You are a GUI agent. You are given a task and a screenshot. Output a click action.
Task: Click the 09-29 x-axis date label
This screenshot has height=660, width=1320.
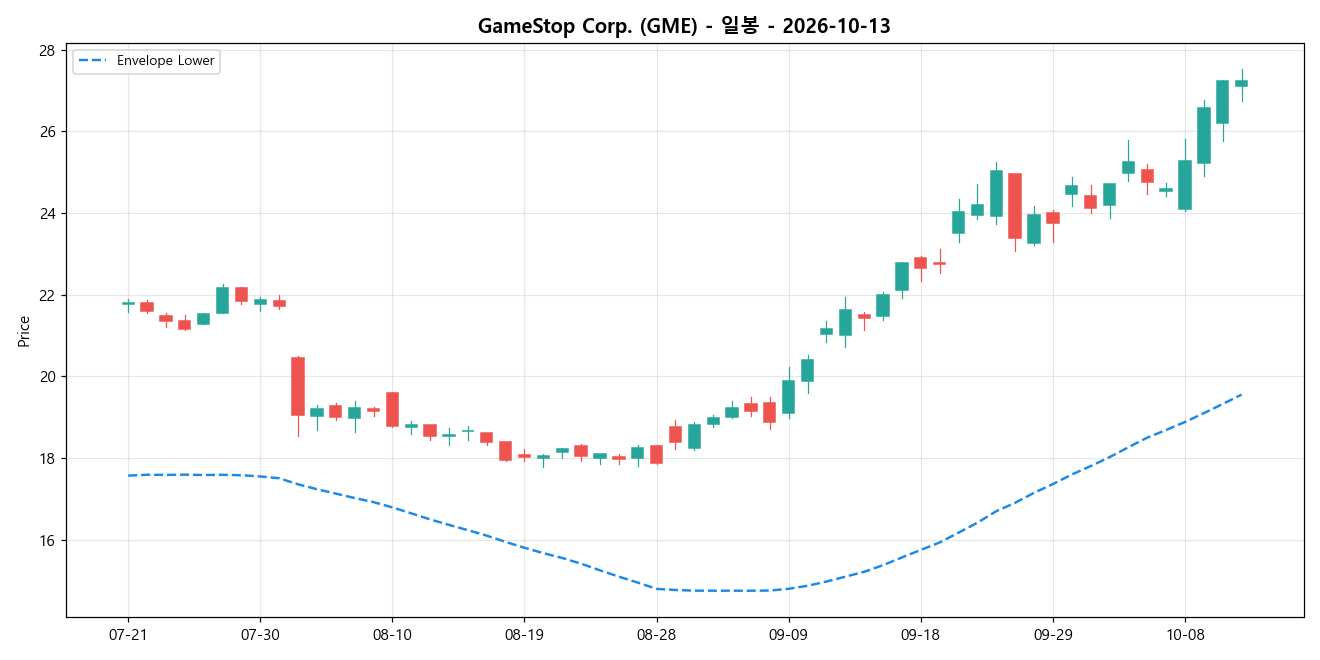tap(1052, 634)
